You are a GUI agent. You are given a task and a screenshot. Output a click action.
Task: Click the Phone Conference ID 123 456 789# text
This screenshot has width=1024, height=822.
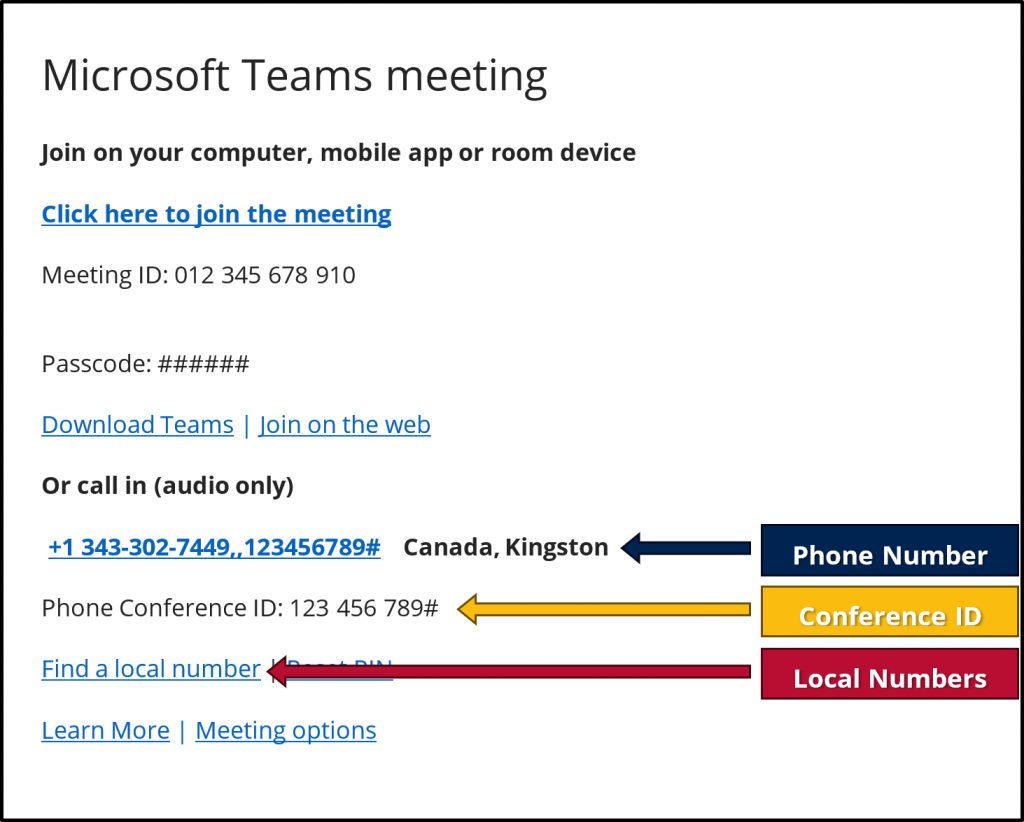[240, 608]
